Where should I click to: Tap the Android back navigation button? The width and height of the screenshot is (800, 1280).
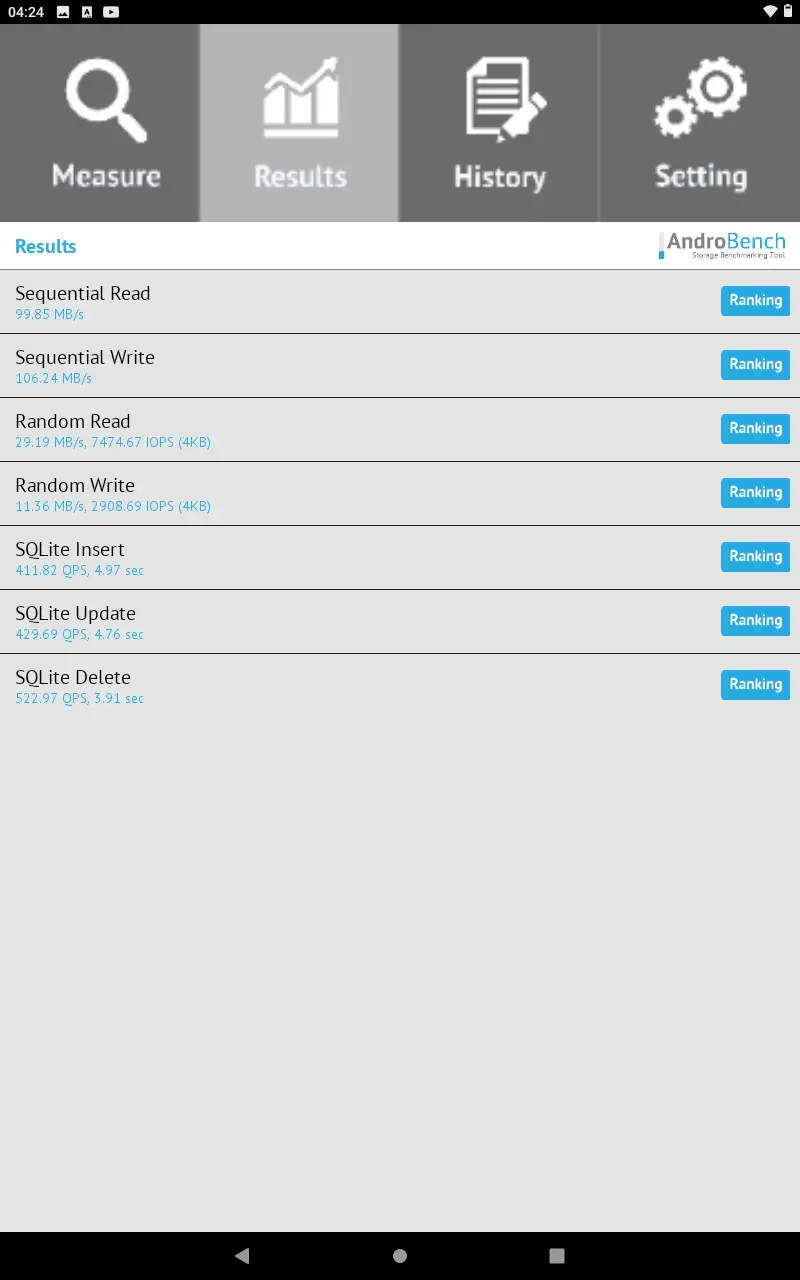click(x=242, y=1256)
